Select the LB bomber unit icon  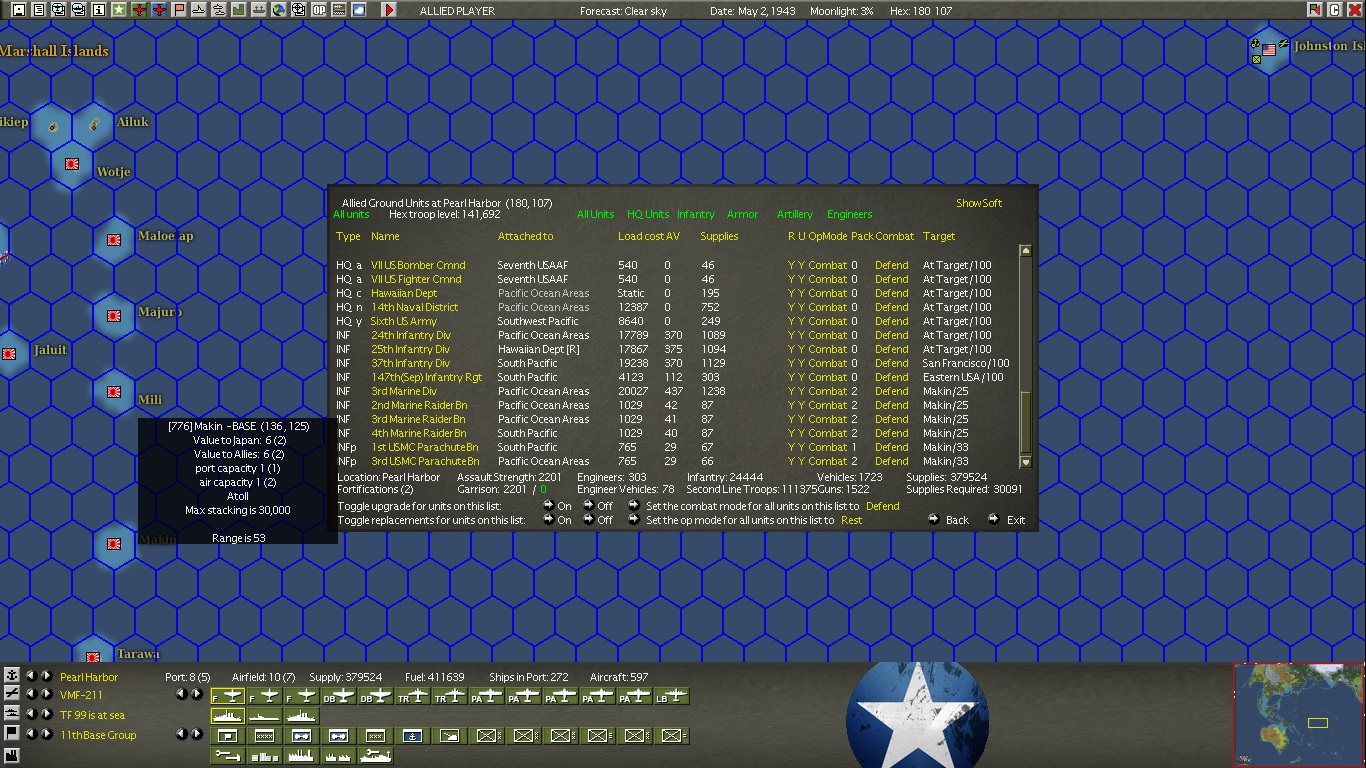tap(673, 696)
